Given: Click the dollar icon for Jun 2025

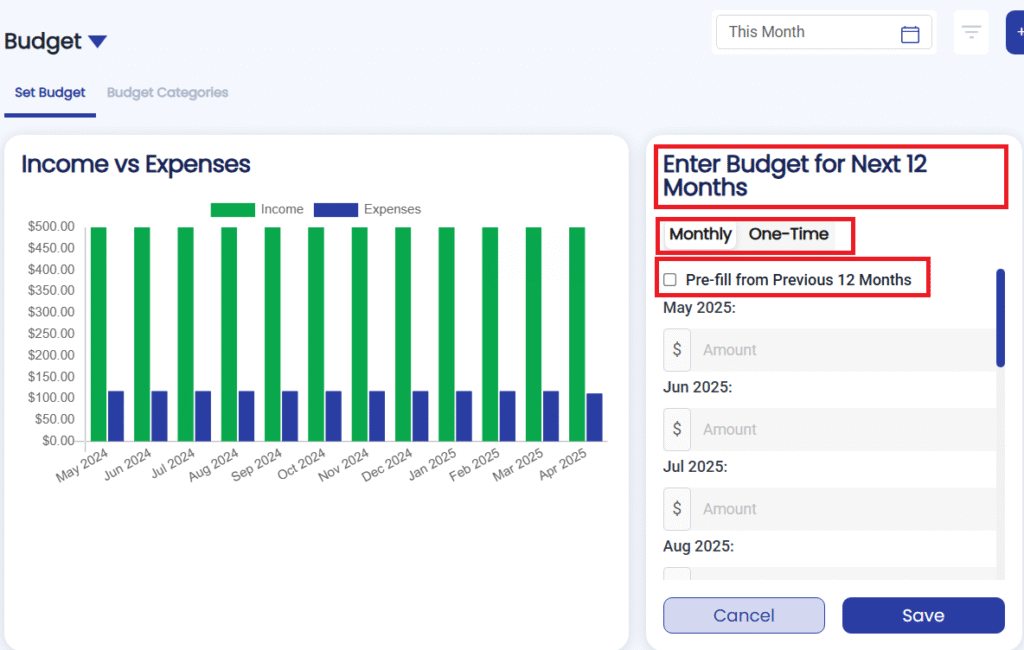Looking at the screenshot, I should (x=677, y=429).
